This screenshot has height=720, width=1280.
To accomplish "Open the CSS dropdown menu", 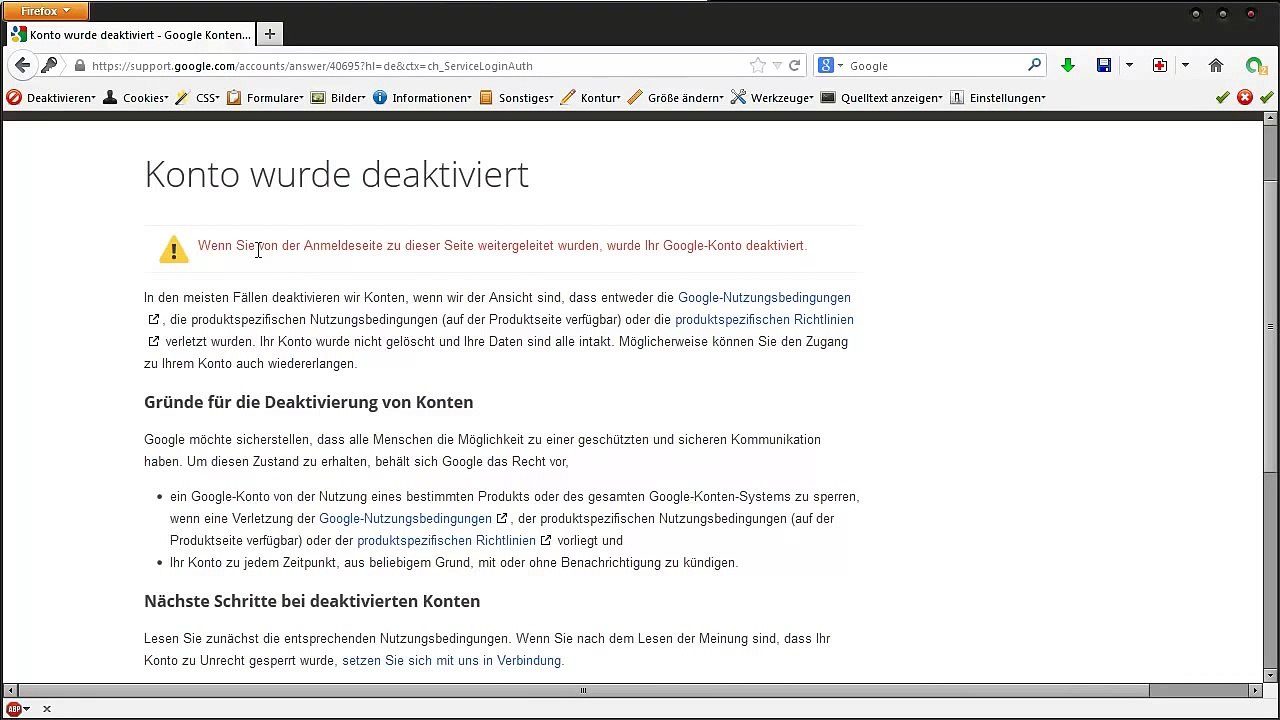I will 197,98.
